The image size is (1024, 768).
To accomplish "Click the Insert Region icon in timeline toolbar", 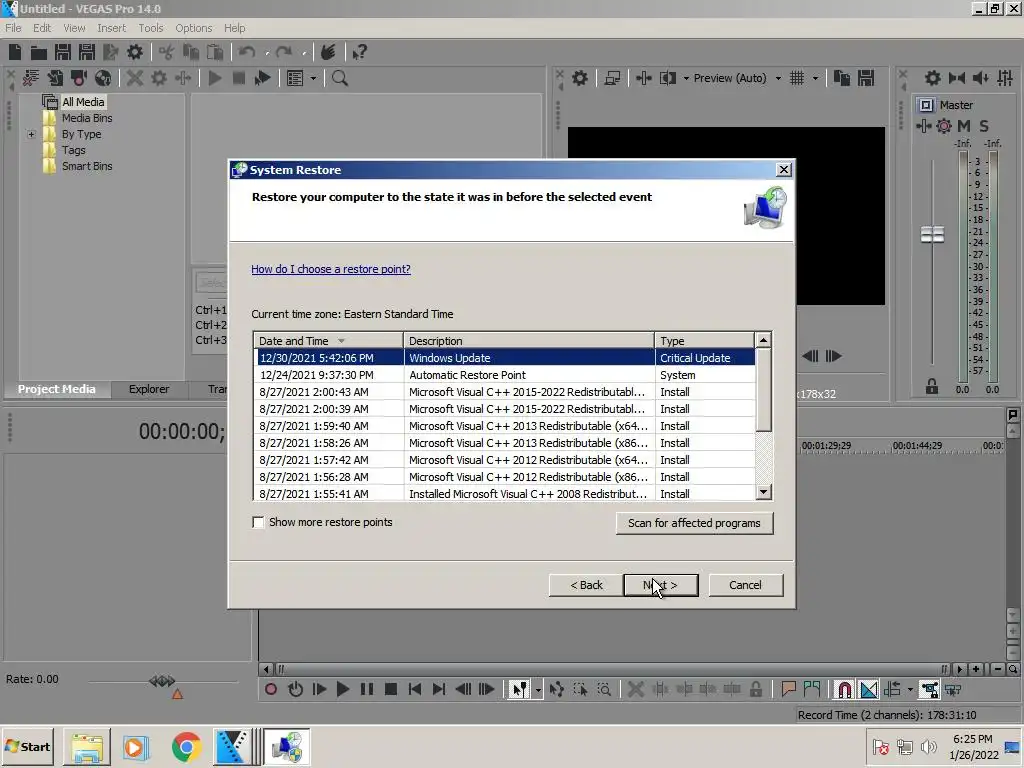I will tap(812, 689).
